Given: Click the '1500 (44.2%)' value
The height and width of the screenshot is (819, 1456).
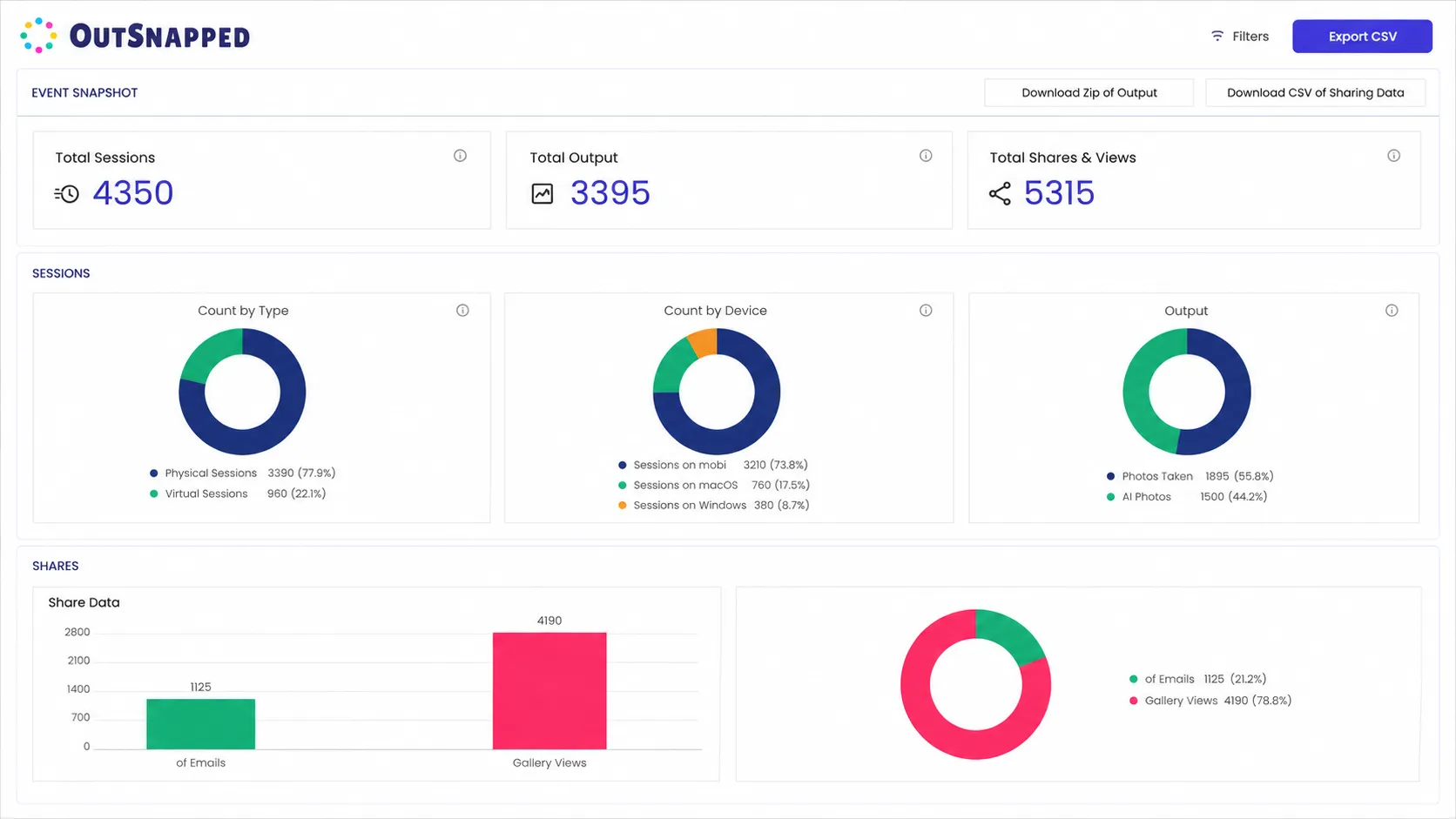Looking at the screenshot, I should pos(1234,497).
